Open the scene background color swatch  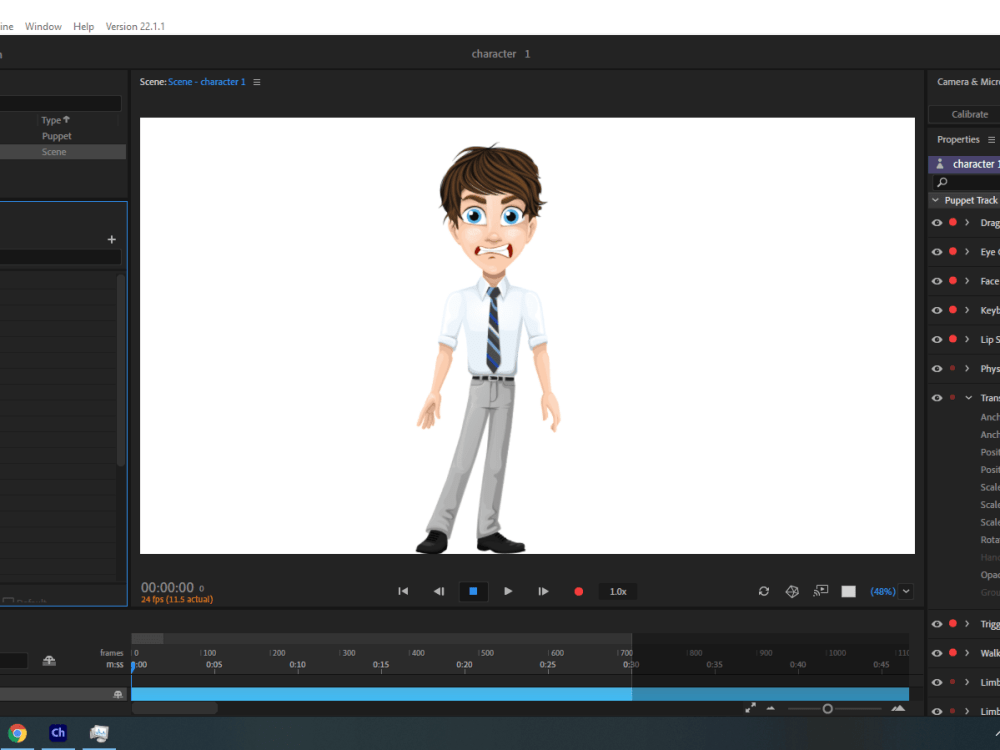pos(848,592)
